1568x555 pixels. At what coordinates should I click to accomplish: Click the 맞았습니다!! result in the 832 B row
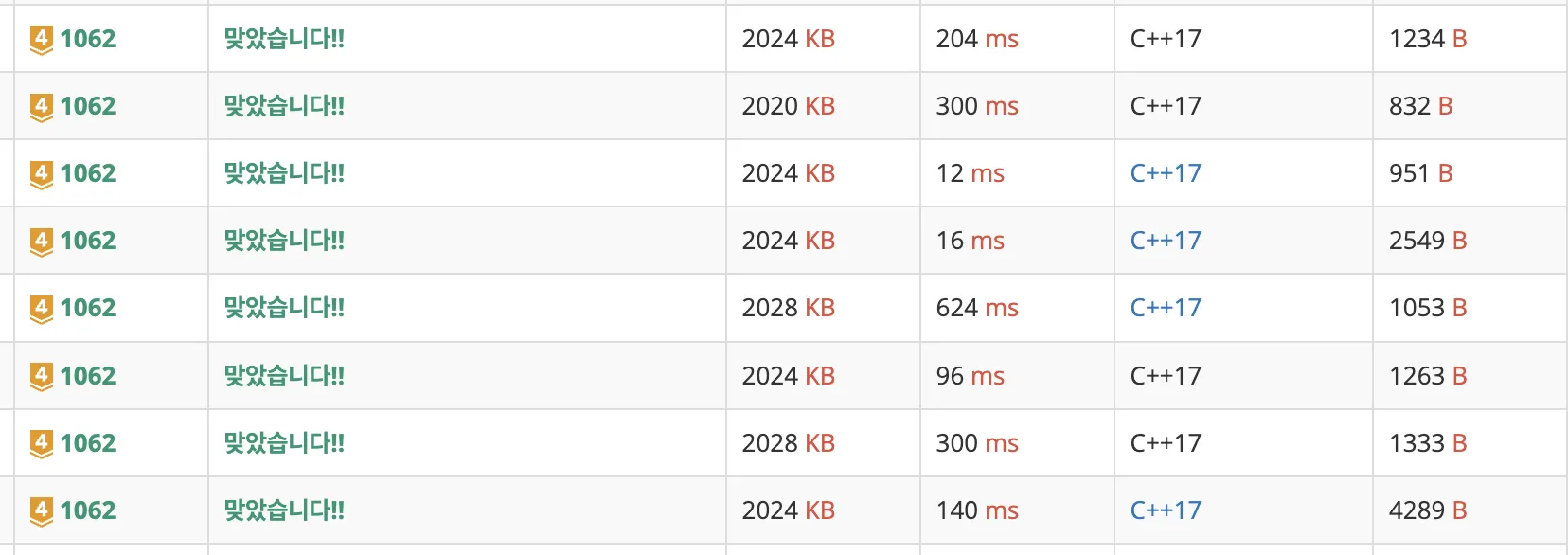pyautogui.click(x=284, y=106)
